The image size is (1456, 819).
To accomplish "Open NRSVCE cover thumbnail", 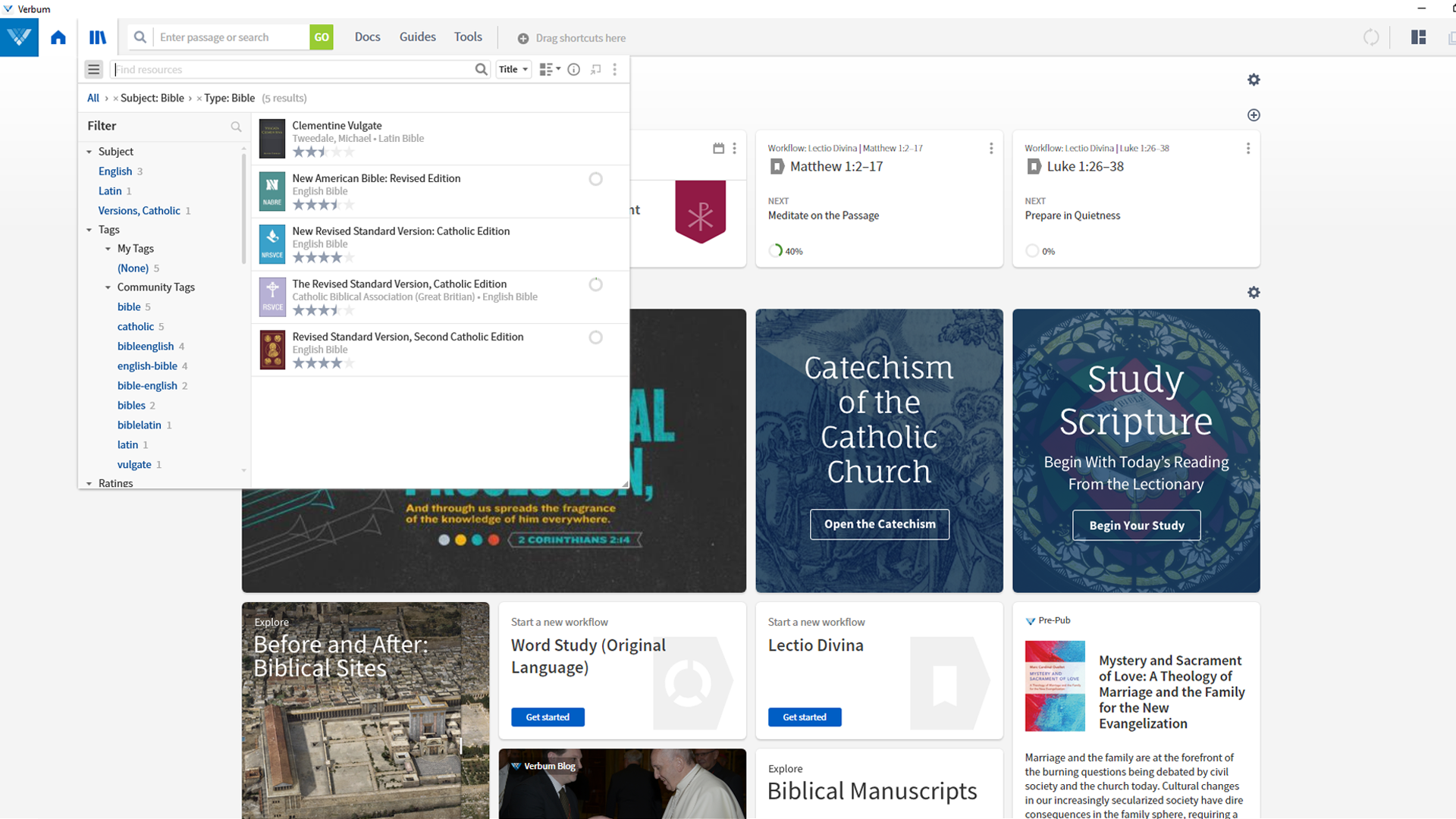I will coord(272,244).
